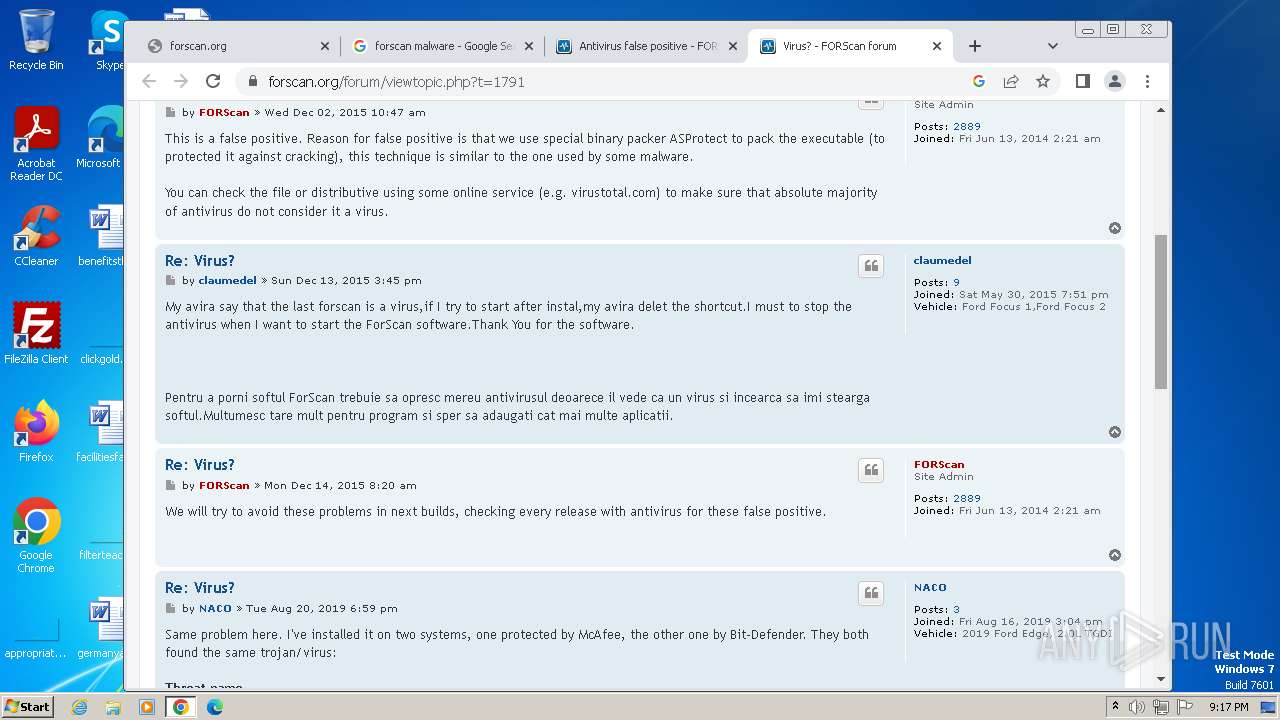Show hidden system tray icons
Image resolution: width=1280 pixels, height=720 pixels.
coord(1115,707)
